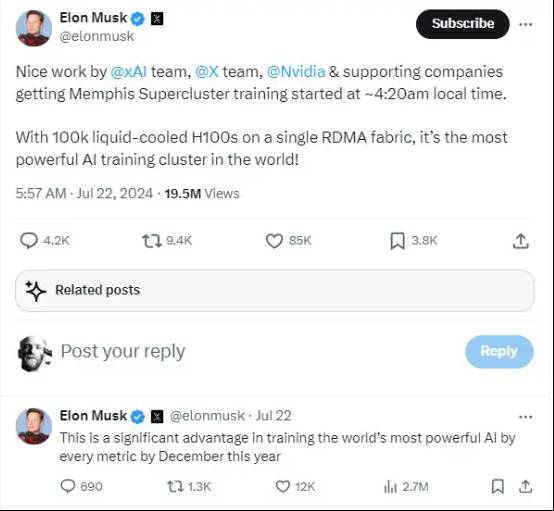Like the follow-up tweet with 12K likes
The width and height of the screenshot is (554, 511).
(282, 487)
